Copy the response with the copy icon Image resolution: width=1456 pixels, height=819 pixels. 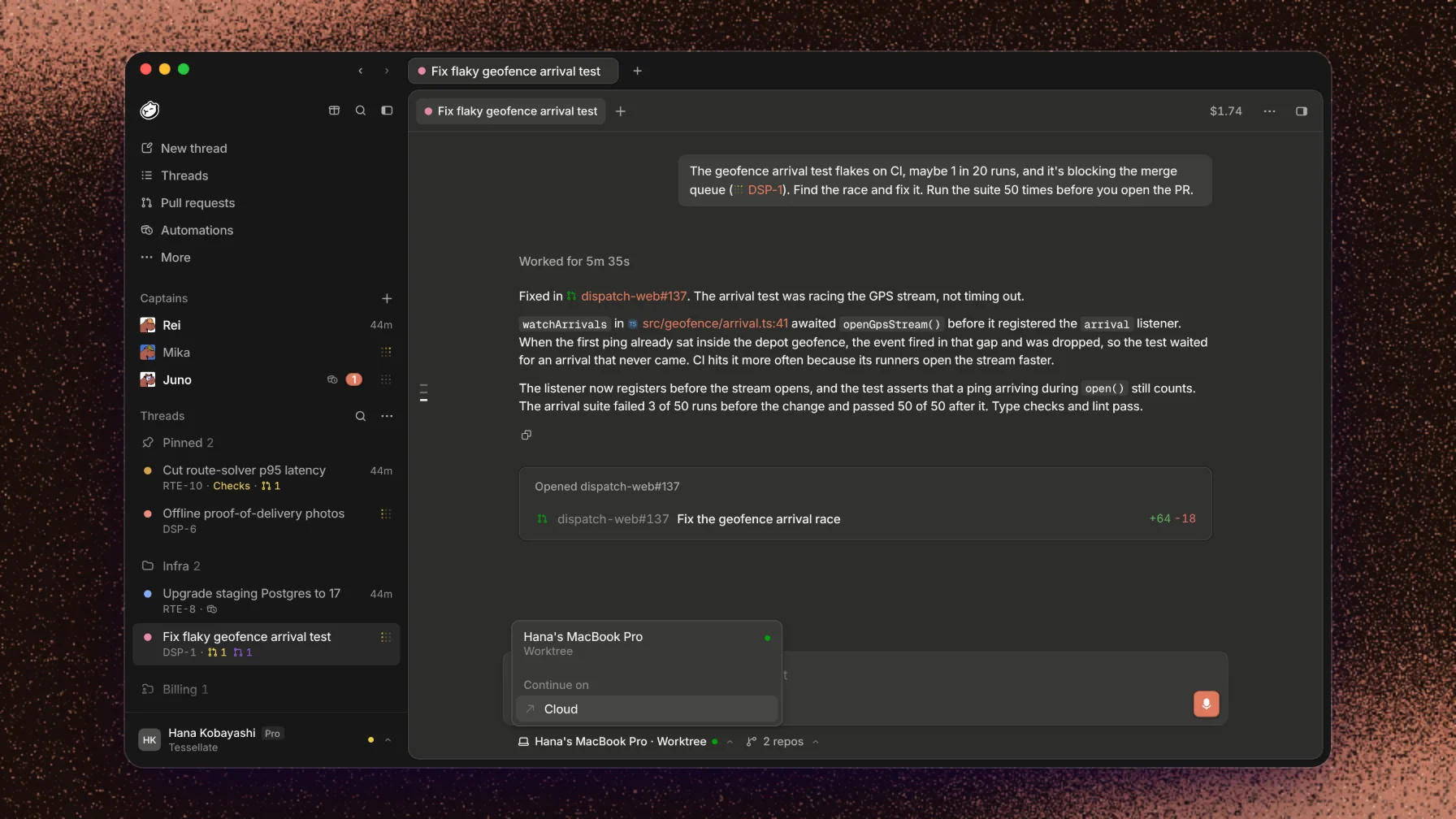pyautogui.click(x=526, y=435)
